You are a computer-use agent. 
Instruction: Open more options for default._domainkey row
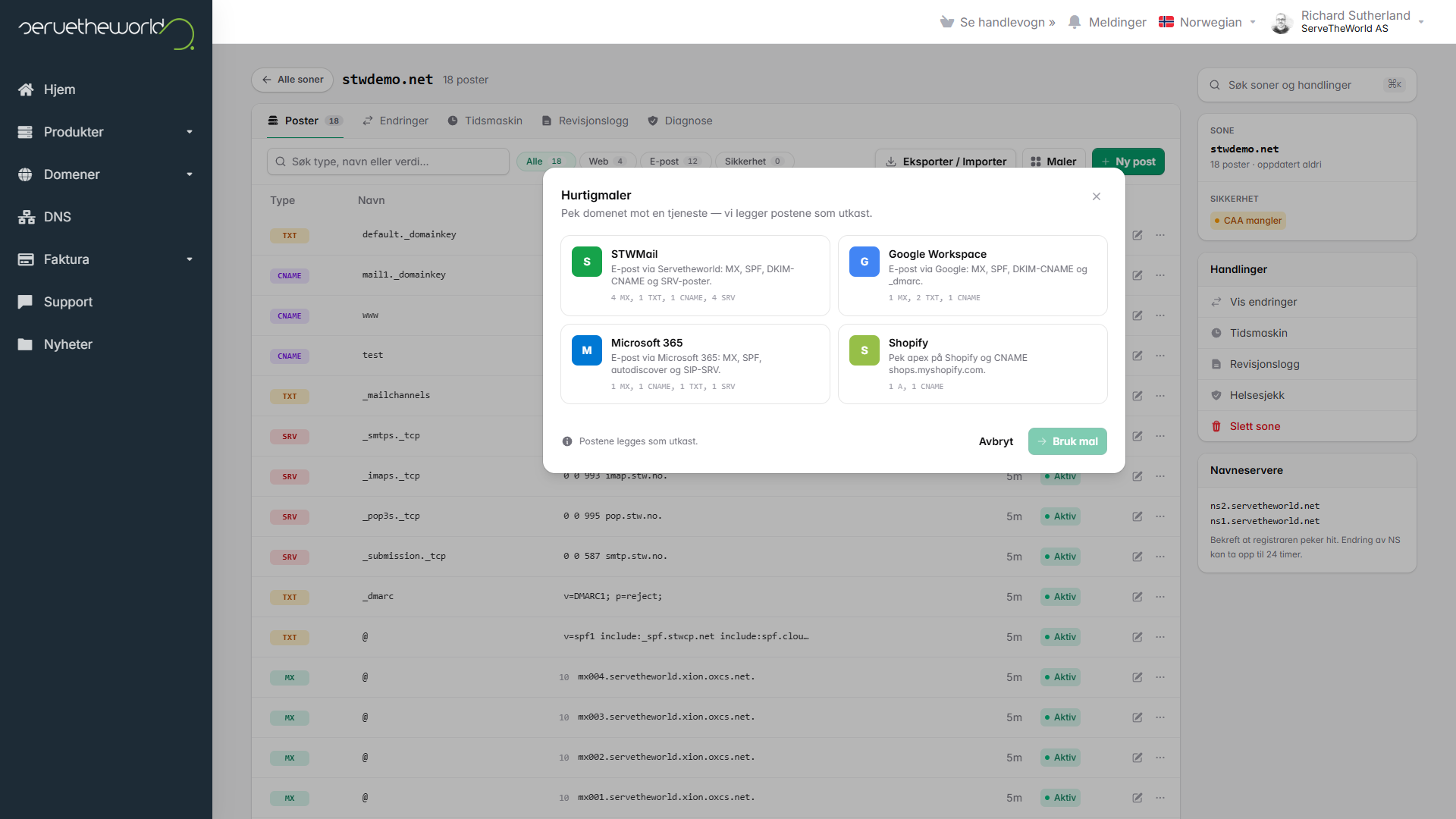(x=1160, y=235)
